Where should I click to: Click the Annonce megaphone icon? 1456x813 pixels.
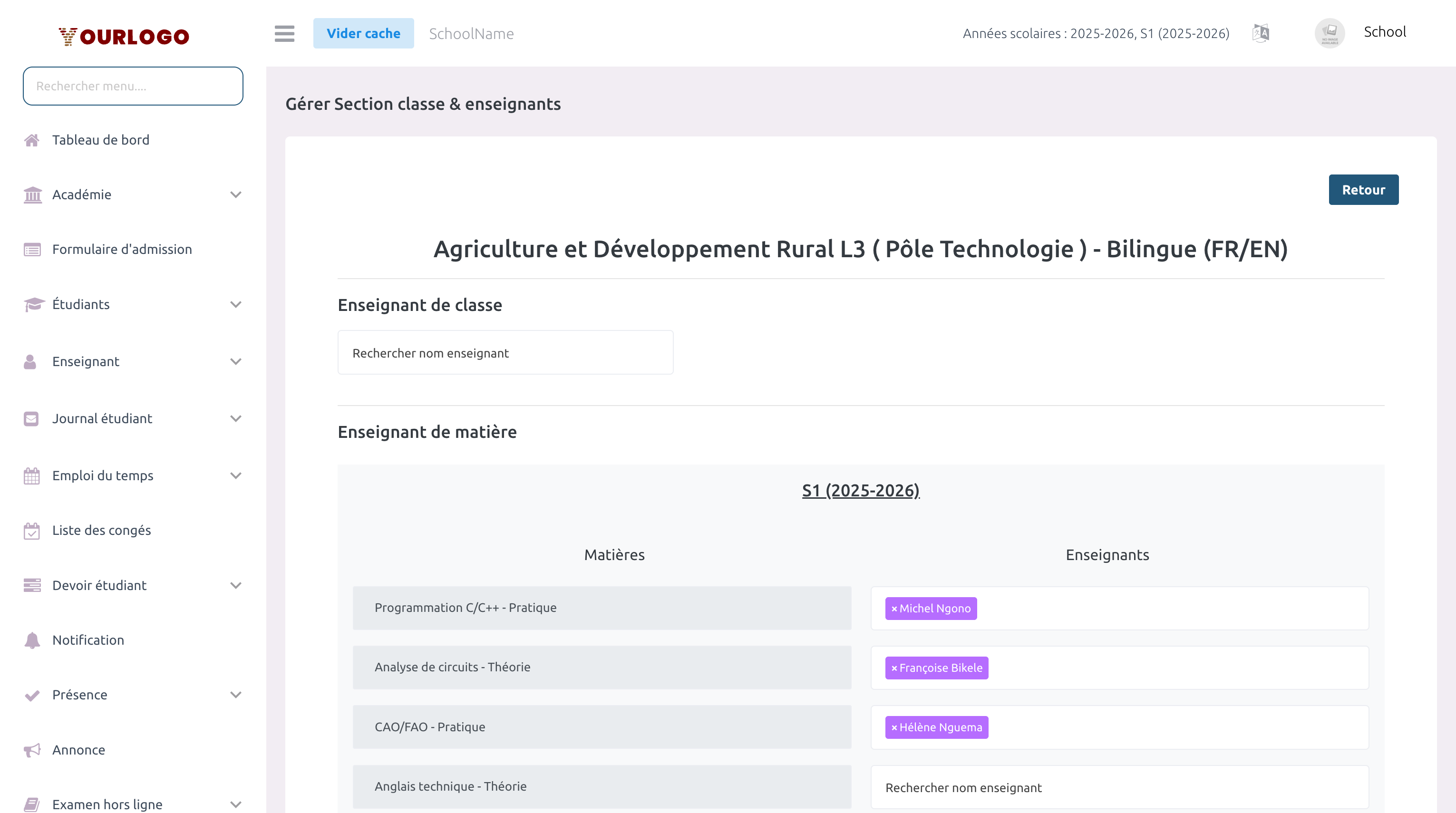[32, 750]
